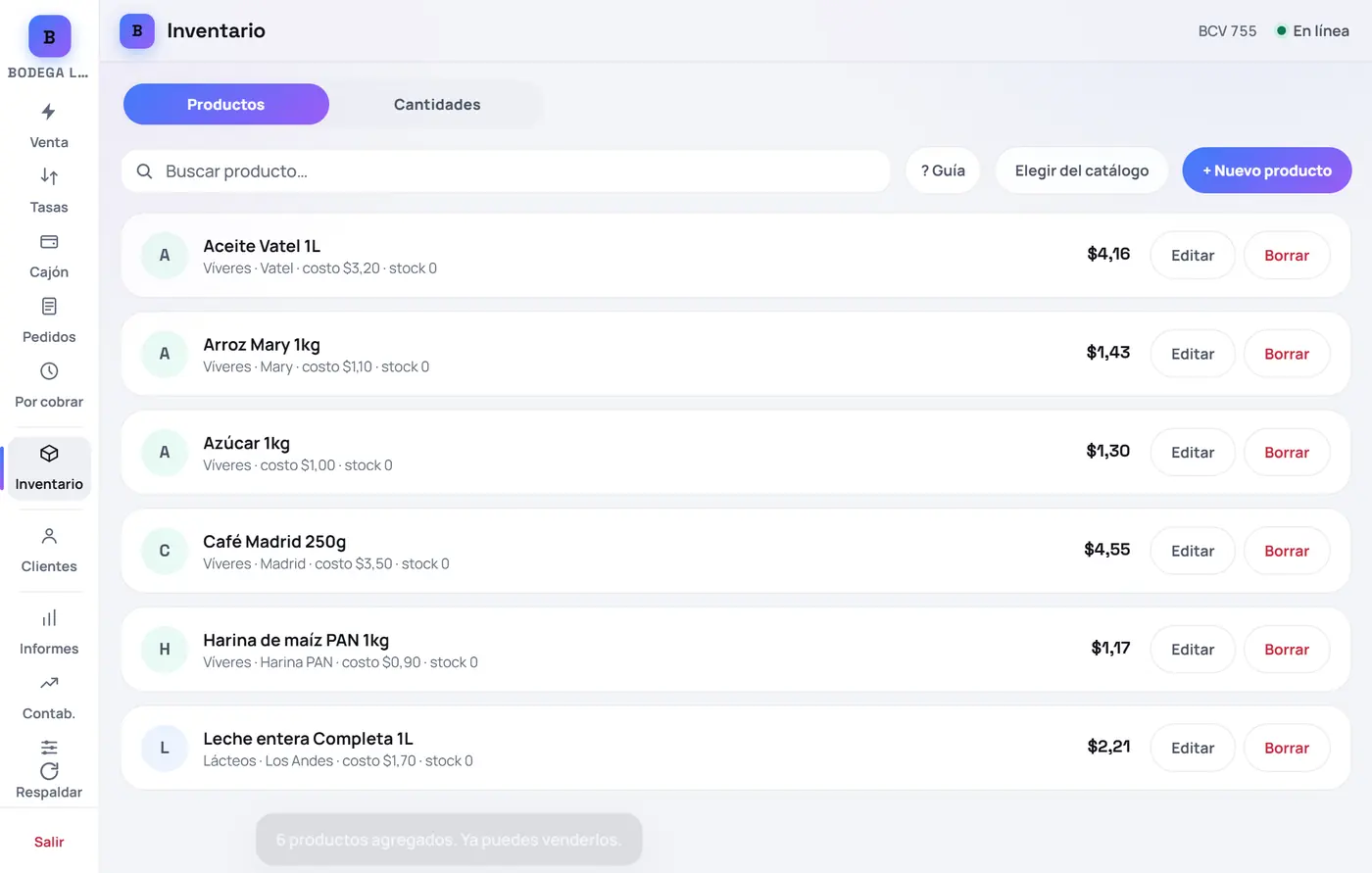This screenshot has width=1372, height=873.
Task: Click the $2,21 price of Leche entera
Action: pyautogui.click(x=1108, y=747)
